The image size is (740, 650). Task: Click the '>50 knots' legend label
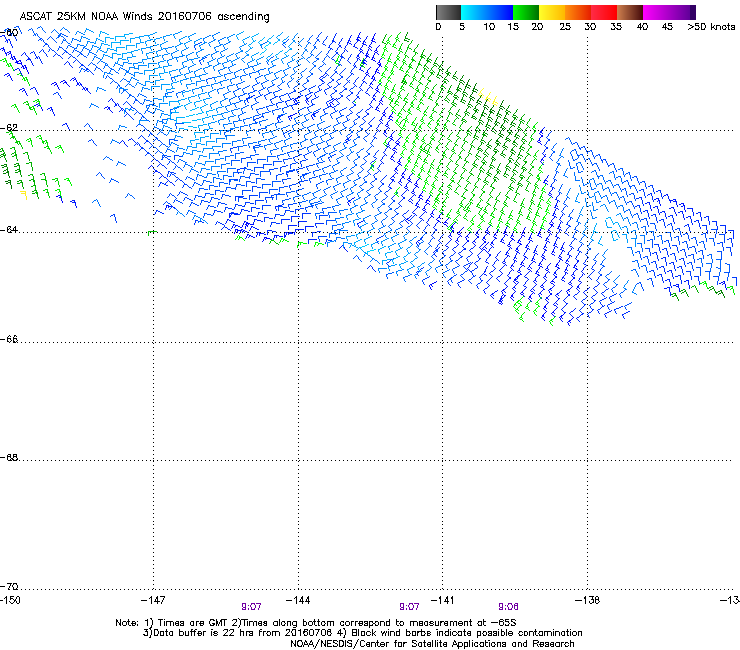point(711,27)
